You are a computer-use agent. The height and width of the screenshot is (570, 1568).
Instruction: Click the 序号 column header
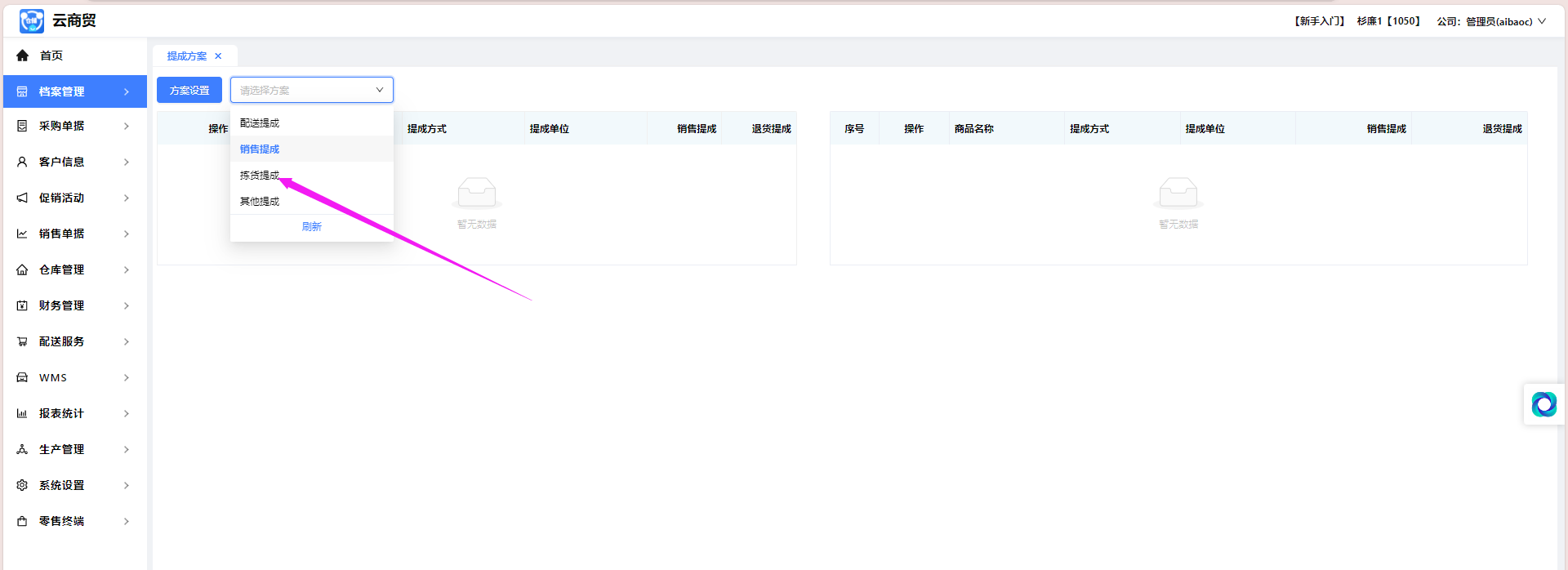point(854,129)
